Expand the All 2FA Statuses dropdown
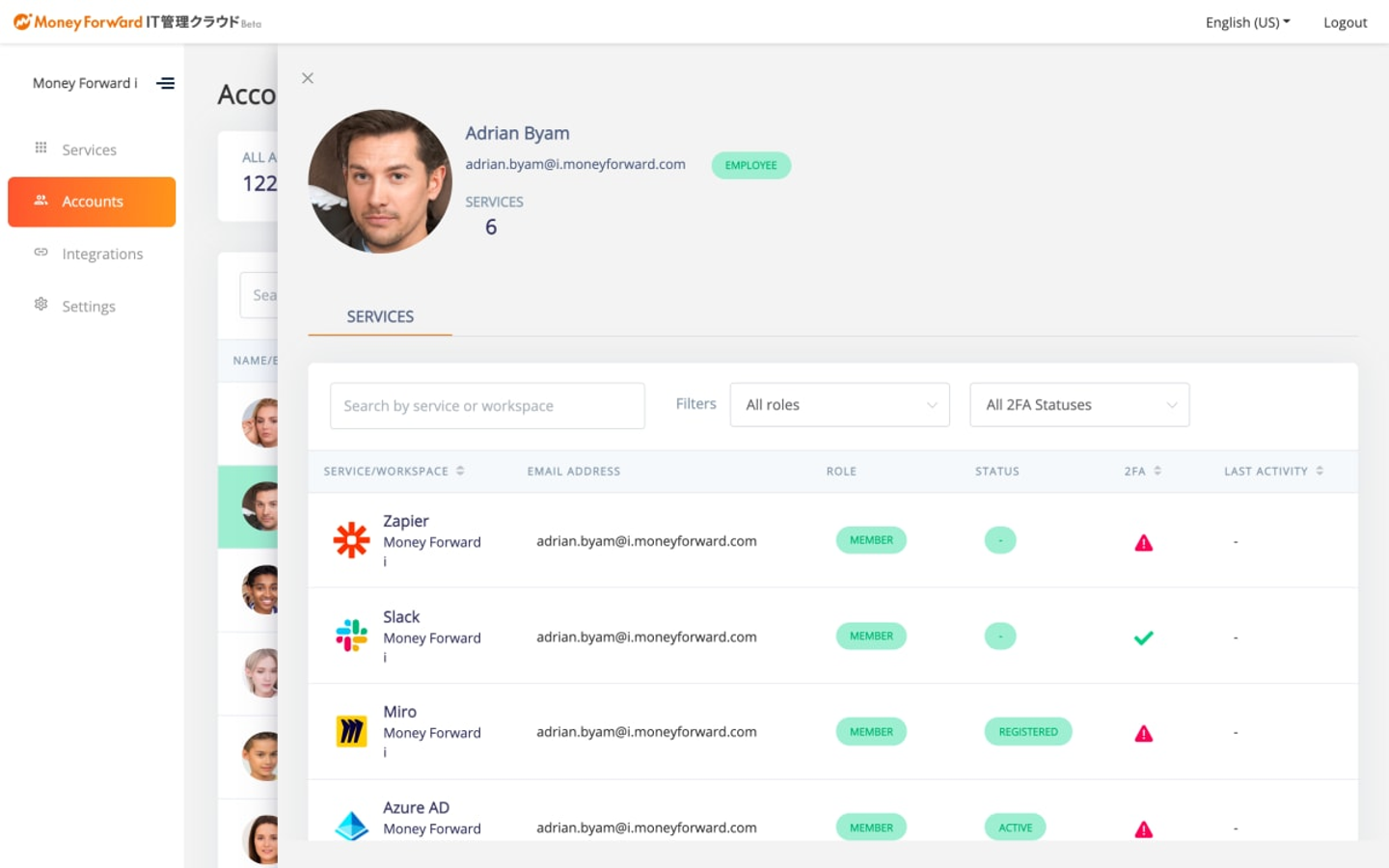Image resolution: width=1389 pixels, height=868 pixels. 1079,405
